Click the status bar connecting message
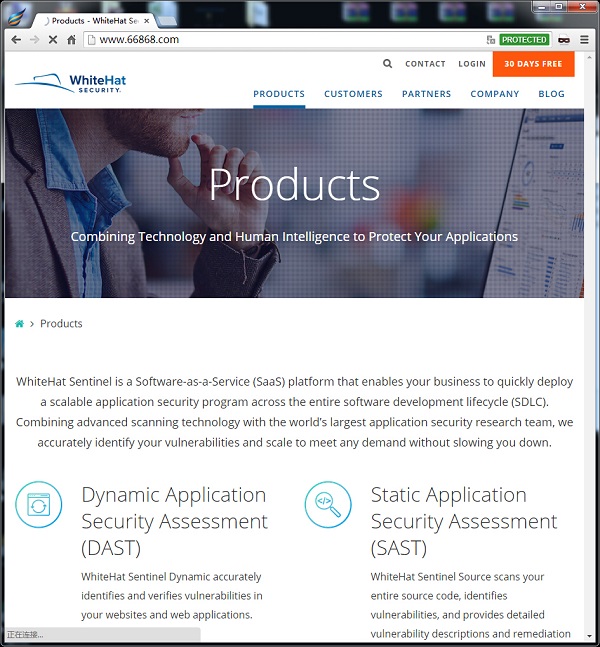The height and width of the screenshot is (647, 600). (x=103, y=634)
